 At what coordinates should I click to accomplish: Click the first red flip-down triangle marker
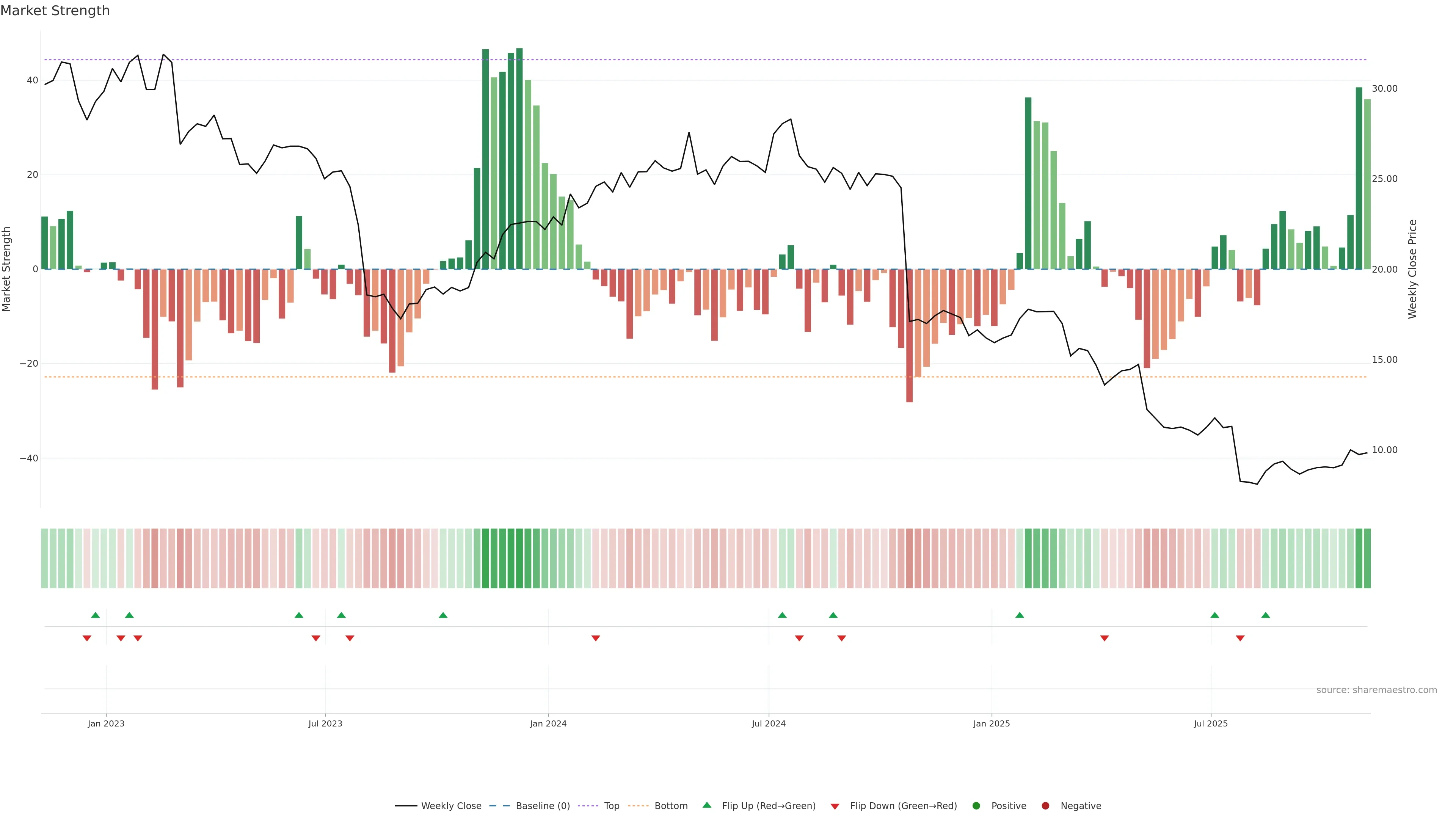coord(87,638)
